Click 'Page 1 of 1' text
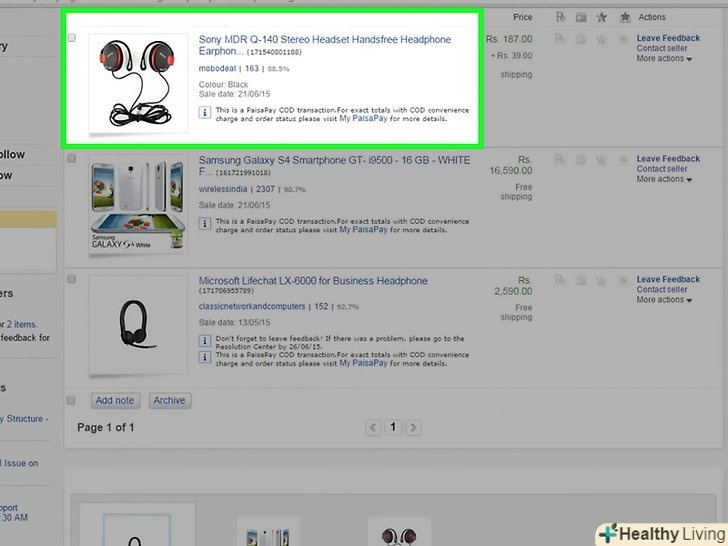728x546 pixels. [106, 428]
